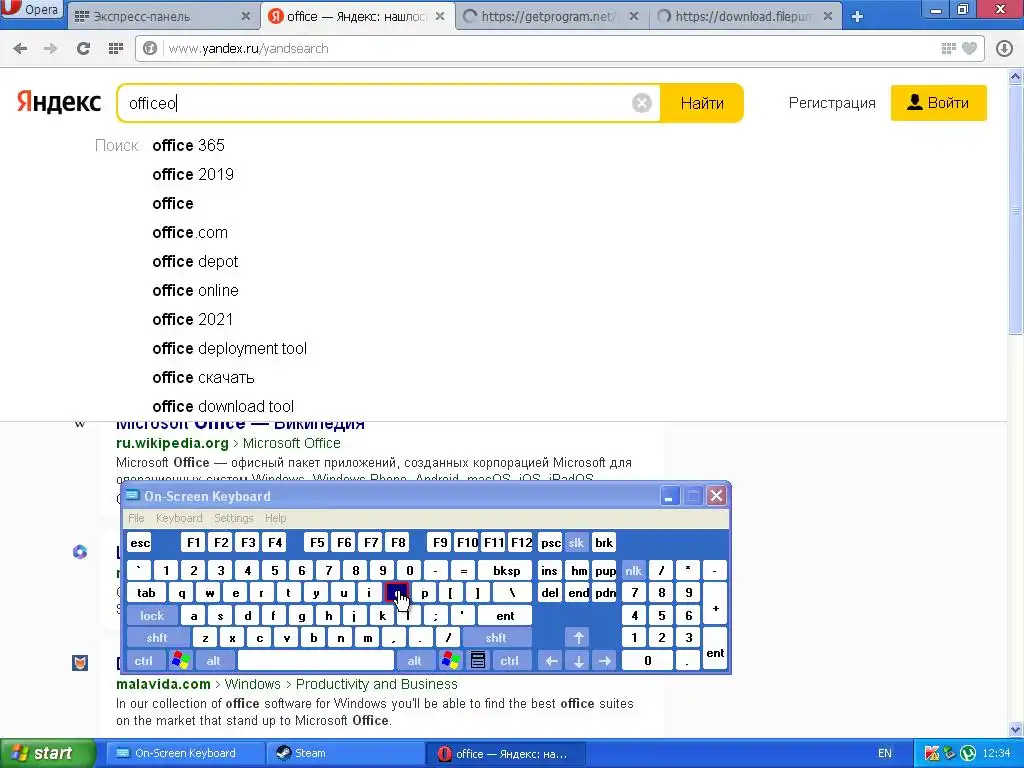Select suggestion 'office скачать'
Screen dimensions: 1024x768
(x=203, y=377)
